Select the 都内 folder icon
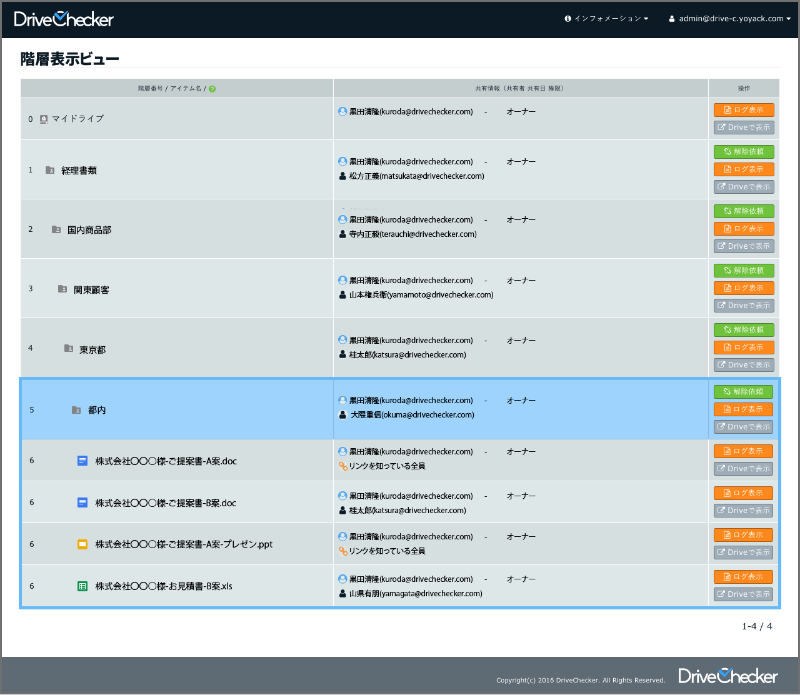Viewport: 800px width, 695px height. click(77, 410)
